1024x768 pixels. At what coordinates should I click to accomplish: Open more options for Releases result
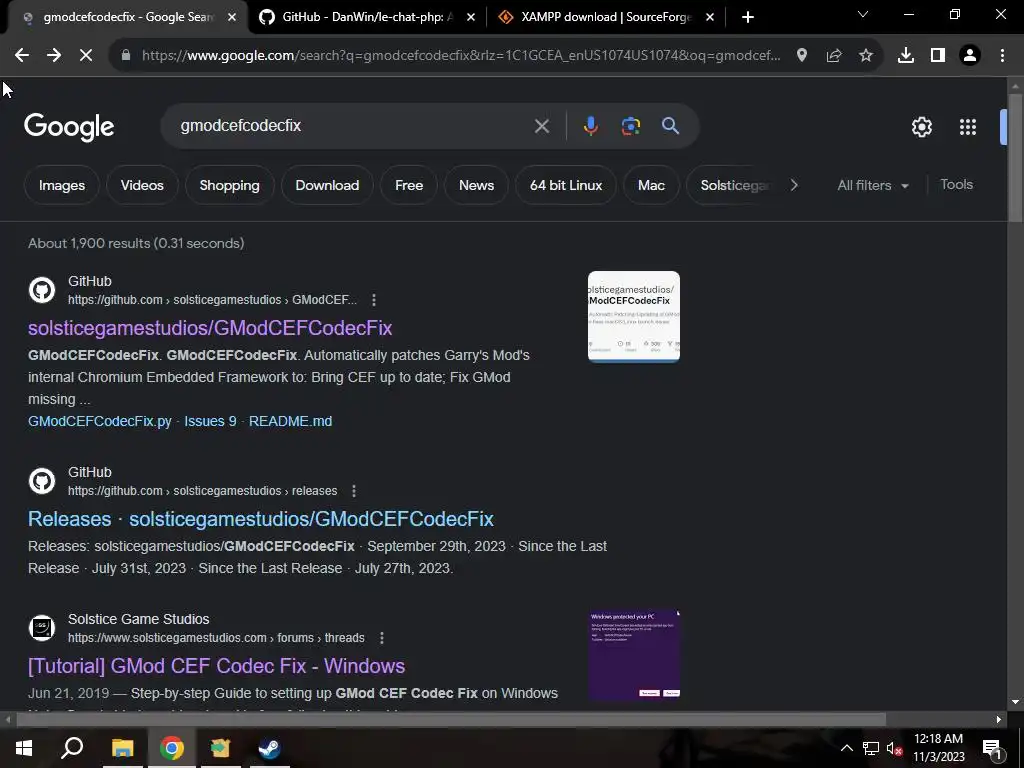354,490
